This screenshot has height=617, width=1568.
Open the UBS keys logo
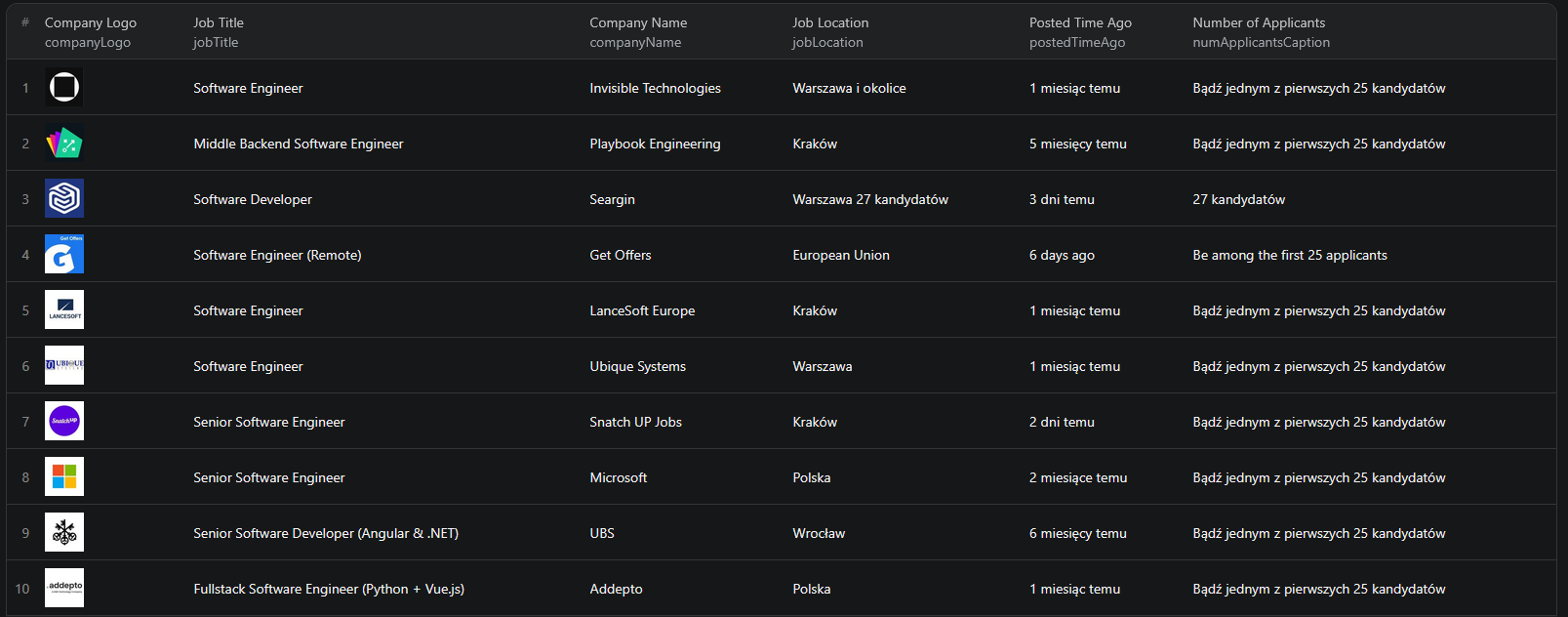(64, 533)
